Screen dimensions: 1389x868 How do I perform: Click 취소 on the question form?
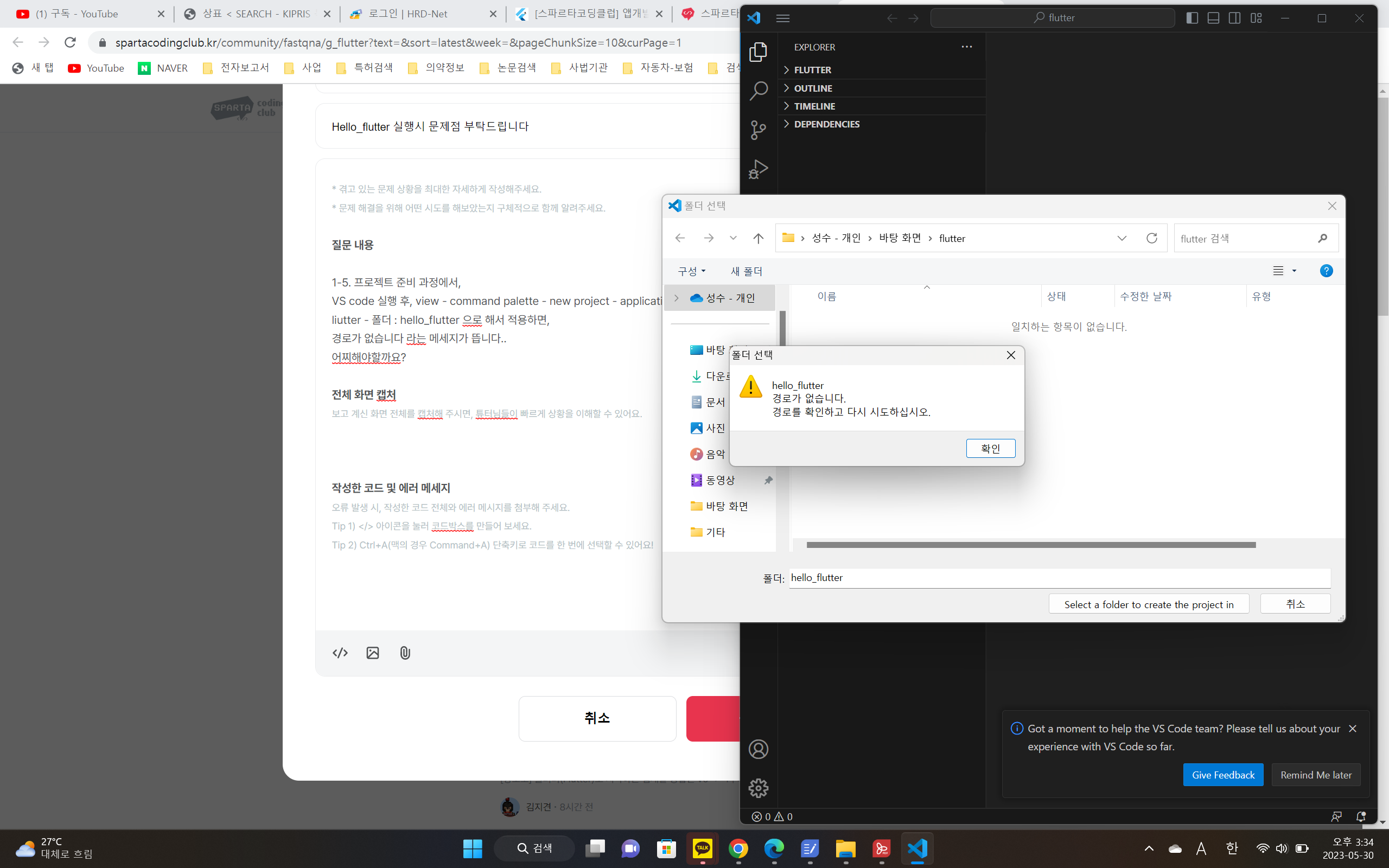pyautogui.click(x=597, y=718)
